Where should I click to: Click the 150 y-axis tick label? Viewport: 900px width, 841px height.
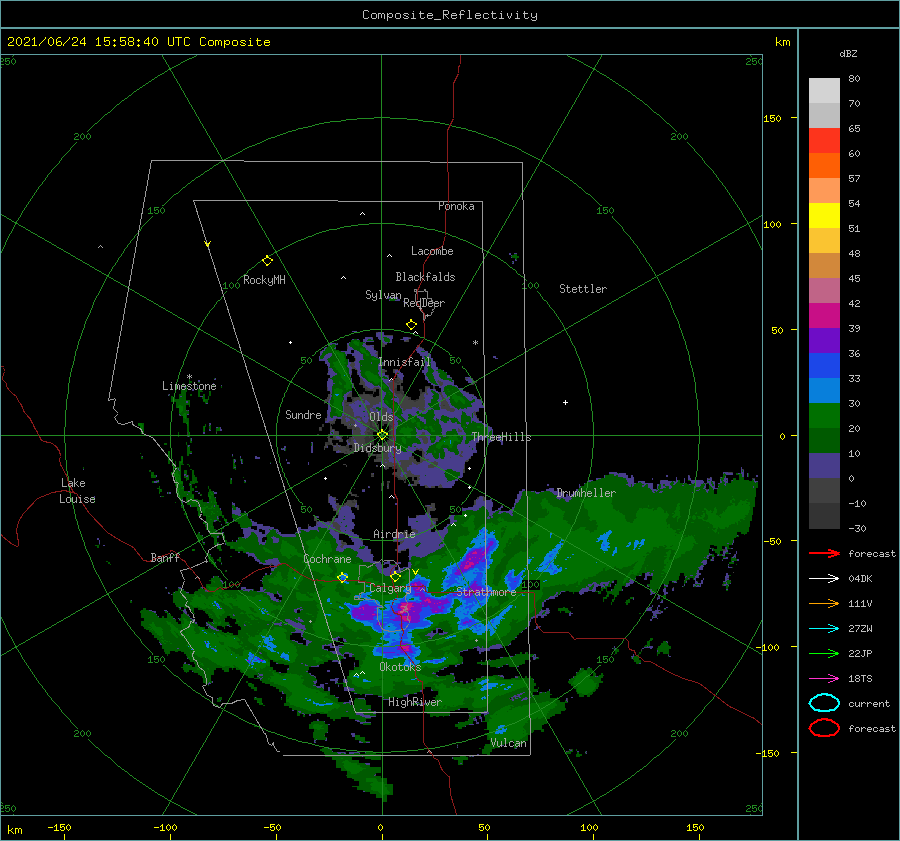(x=772, y=118)
